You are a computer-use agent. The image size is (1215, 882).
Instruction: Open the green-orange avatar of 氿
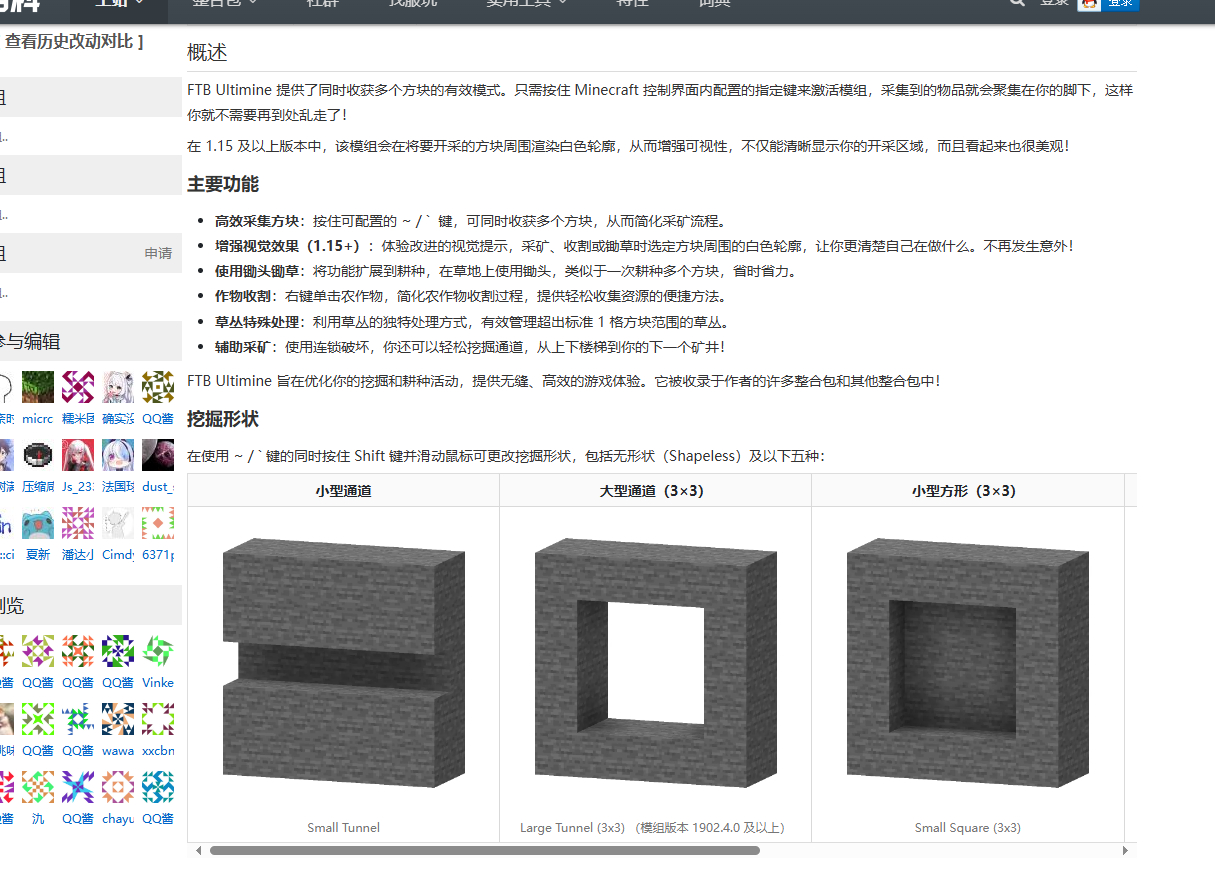coord(38,787)
